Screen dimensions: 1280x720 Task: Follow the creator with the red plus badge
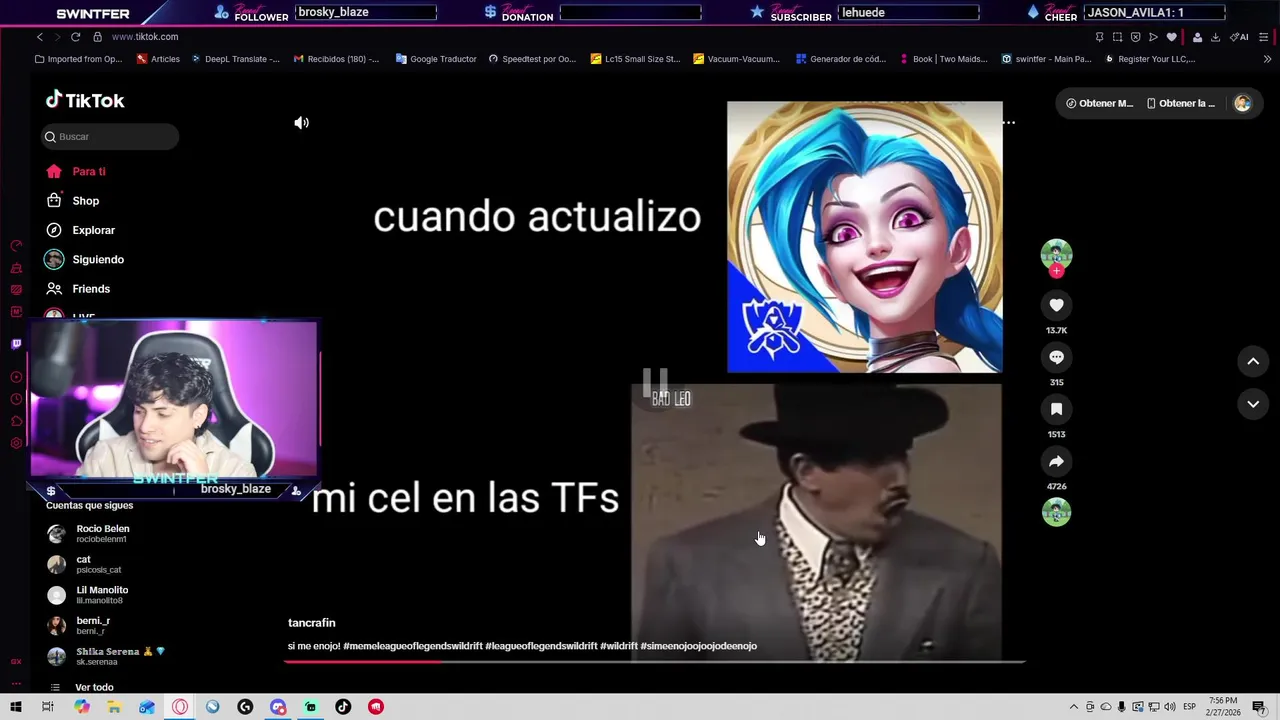pyautogui.click(x=1056, y=271)
